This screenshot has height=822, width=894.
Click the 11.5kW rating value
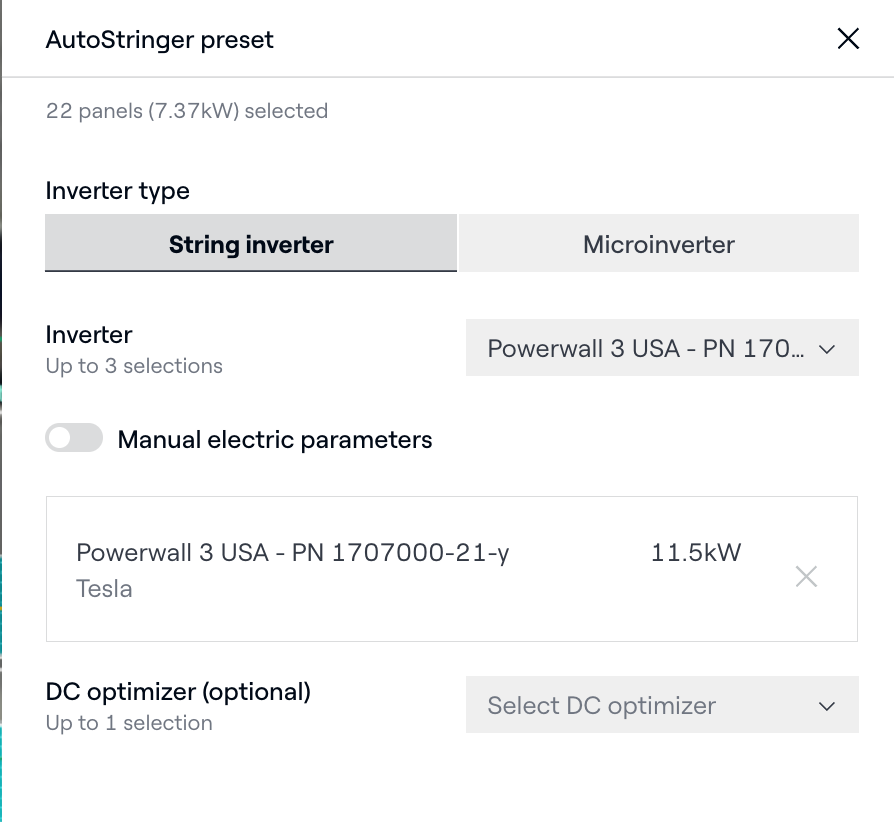[x=696, y=553]
